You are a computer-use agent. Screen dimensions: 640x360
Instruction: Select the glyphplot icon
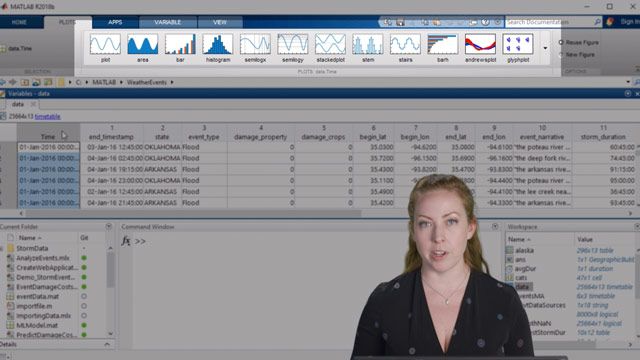(x=518, y=47)
